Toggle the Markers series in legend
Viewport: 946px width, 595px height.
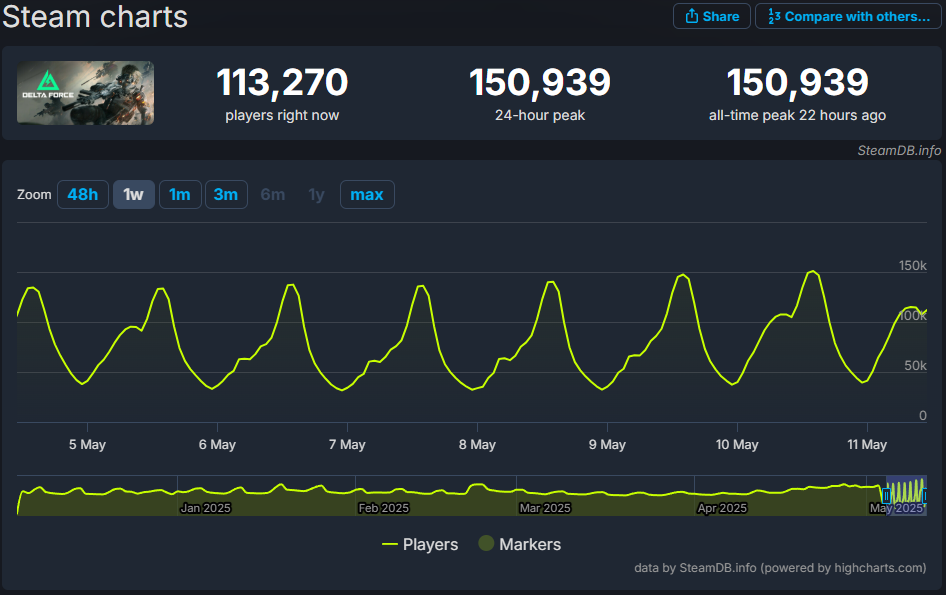pyautogui.click(x=520, y=544)
